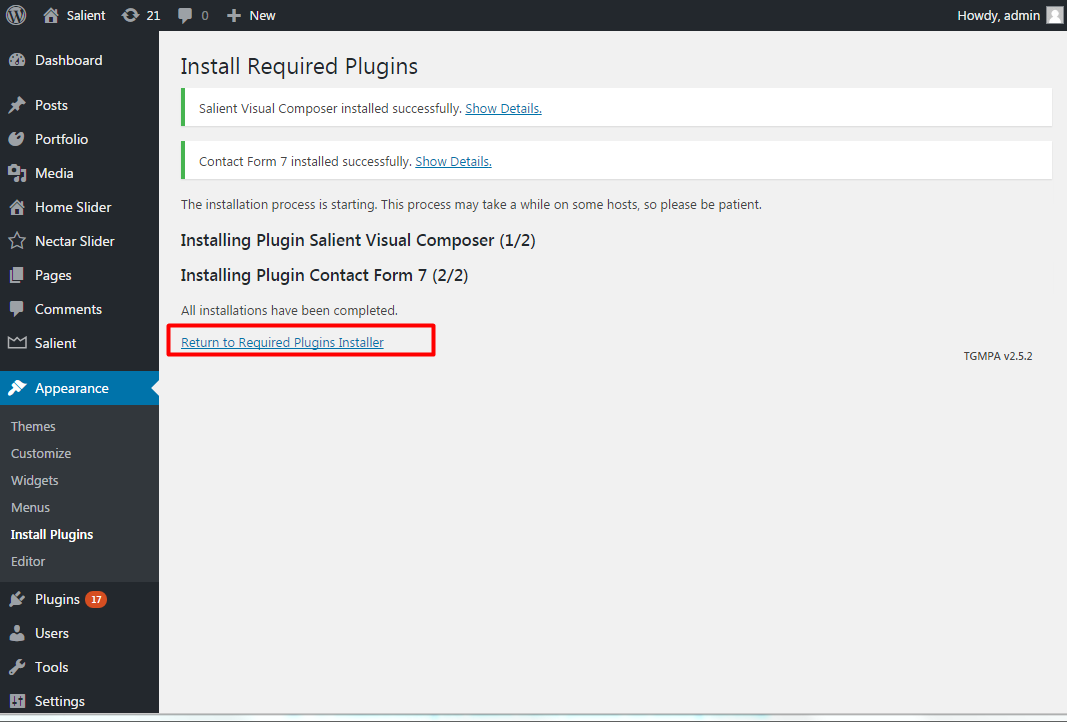
Task: Open the Customize submenu item
Action: tap(41, 453)
